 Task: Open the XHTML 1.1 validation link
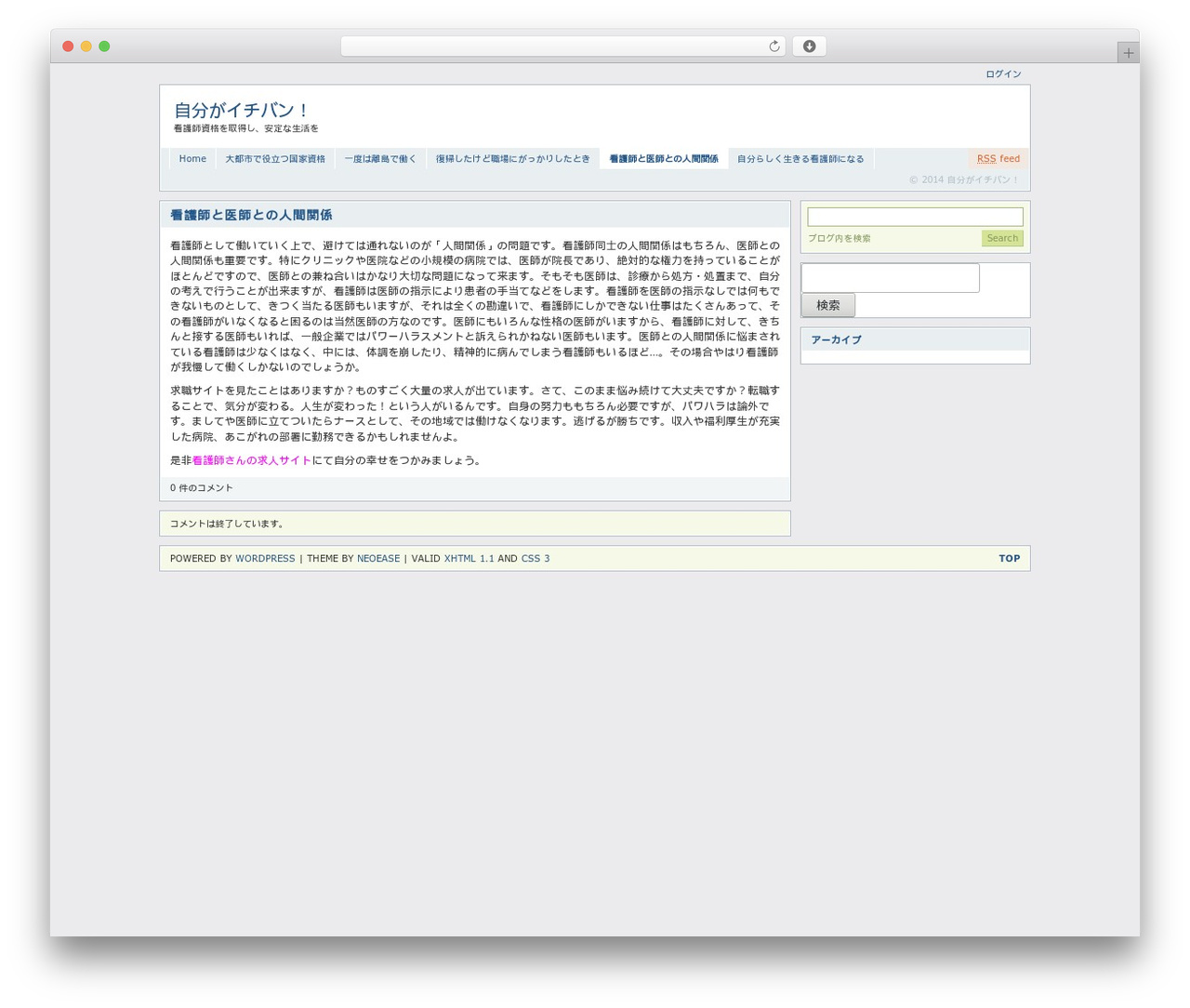tap(469, 559)
